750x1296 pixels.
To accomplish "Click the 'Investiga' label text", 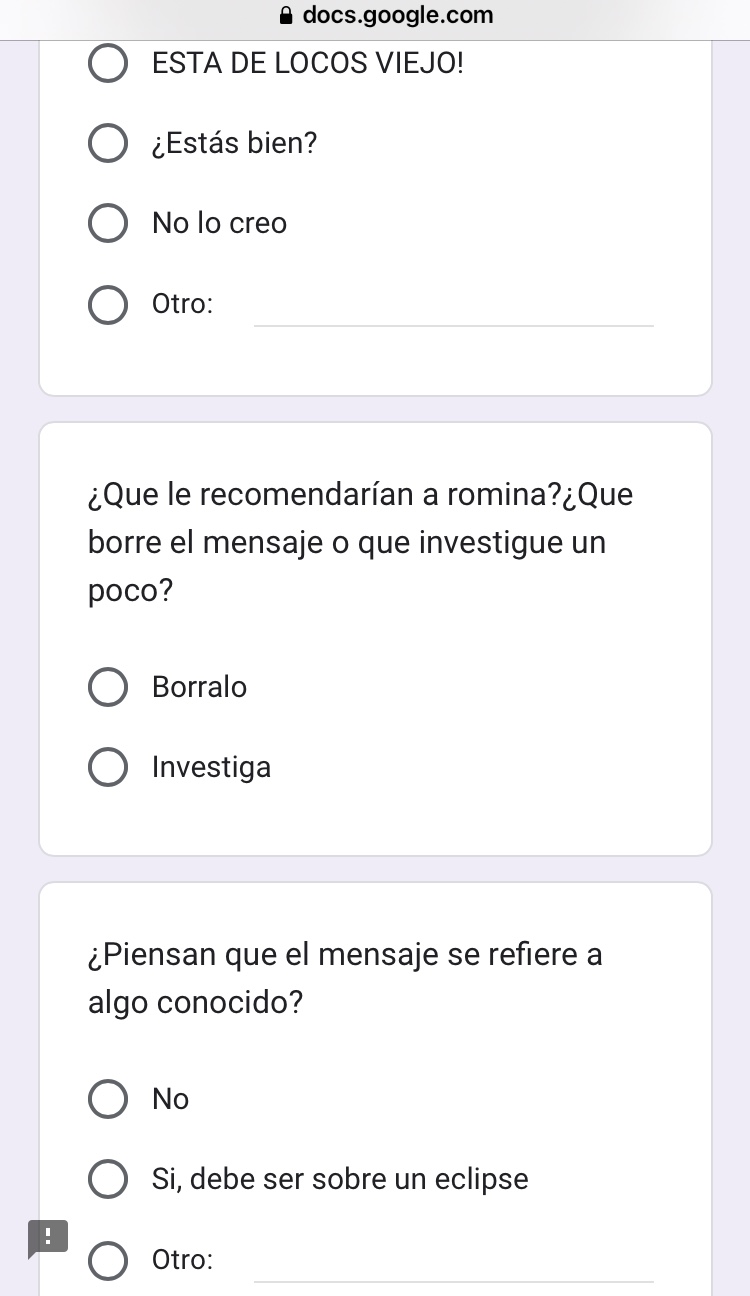I will coord(211,768).
